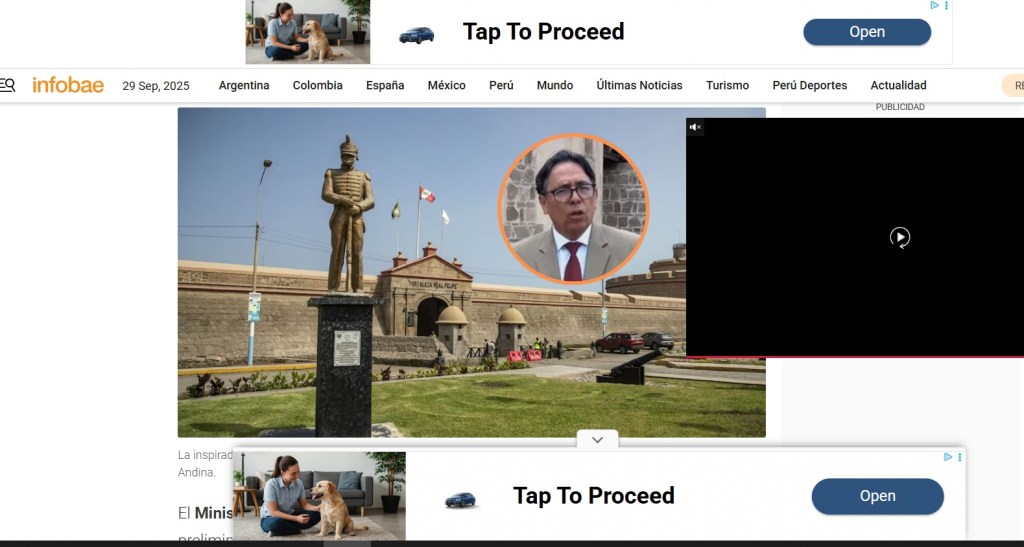Click the Real Felipe fortress article image
This screenshot has height=547, width=1024.
430,300
